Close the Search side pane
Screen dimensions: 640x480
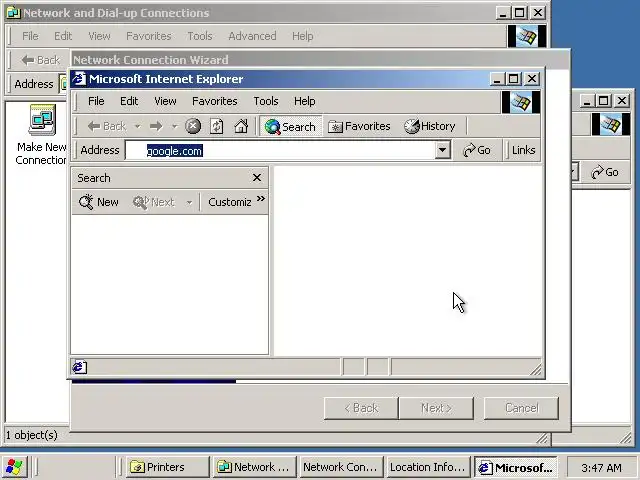tap(257, 178)
